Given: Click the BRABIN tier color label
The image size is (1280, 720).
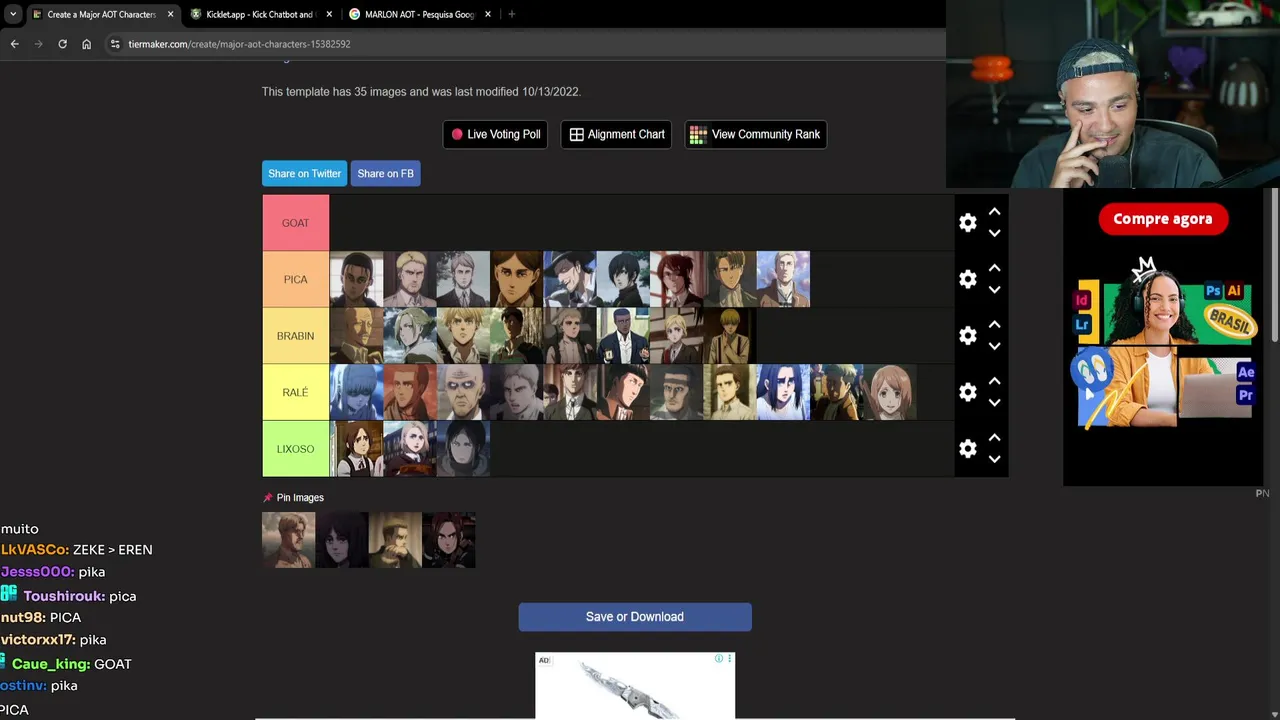Looking at the screenshot, I should pos(295,336).
